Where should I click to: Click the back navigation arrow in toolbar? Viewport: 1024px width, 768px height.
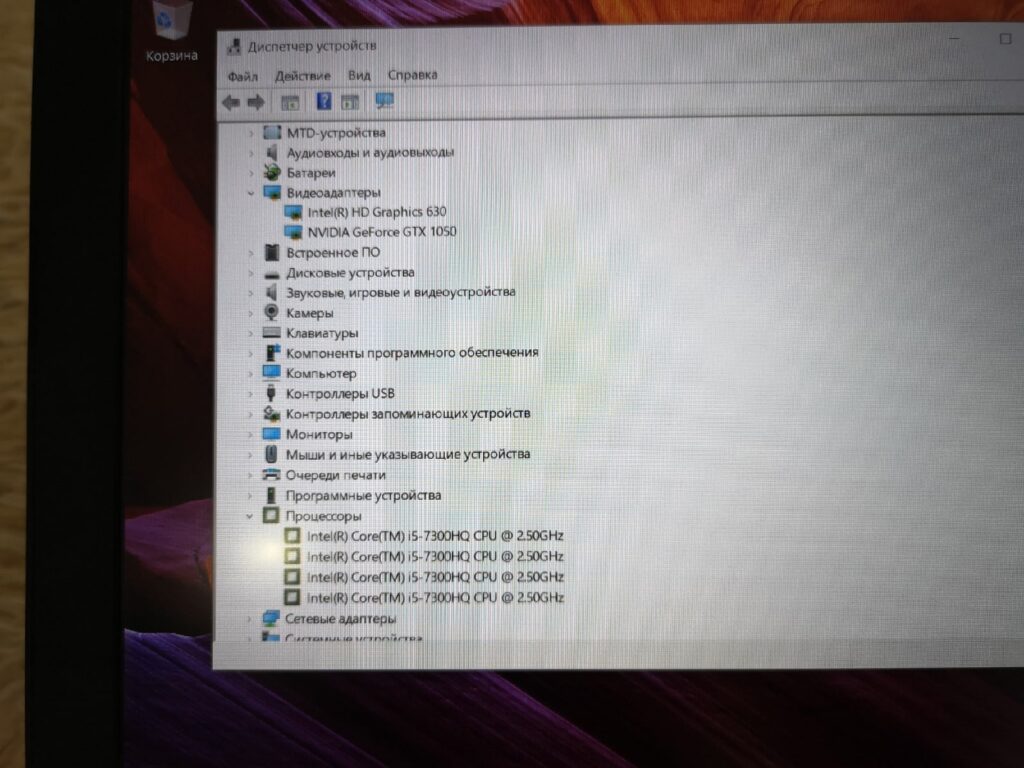click(x=233, y=101)
